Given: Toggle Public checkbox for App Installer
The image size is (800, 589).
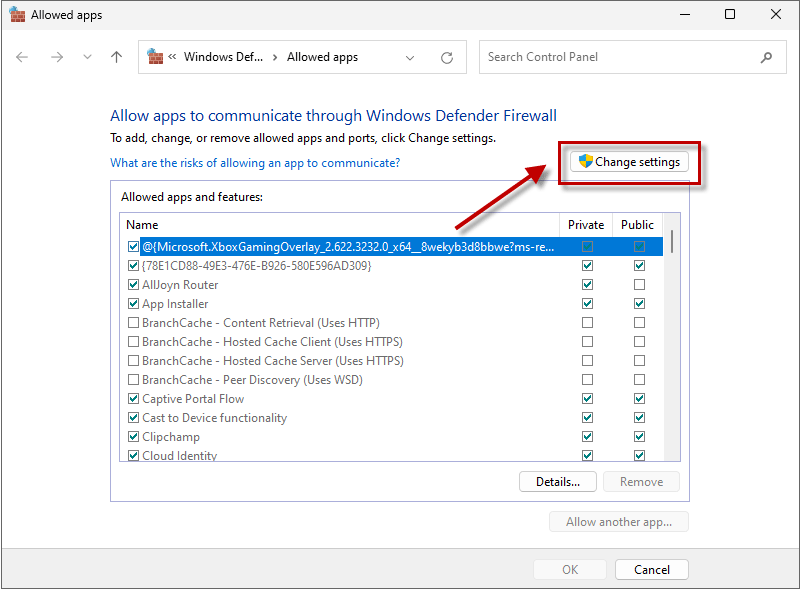Looking at the screenshot, I should [x=639, y=304].
